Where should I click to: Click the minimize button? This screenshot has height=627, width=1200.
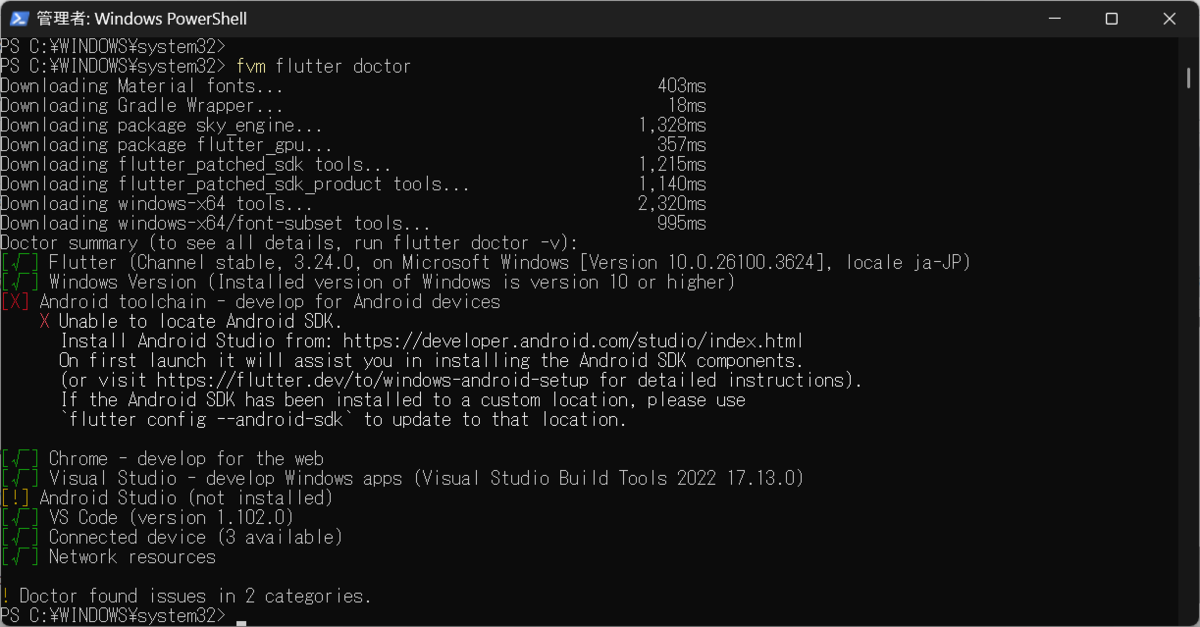point(1054,18)
